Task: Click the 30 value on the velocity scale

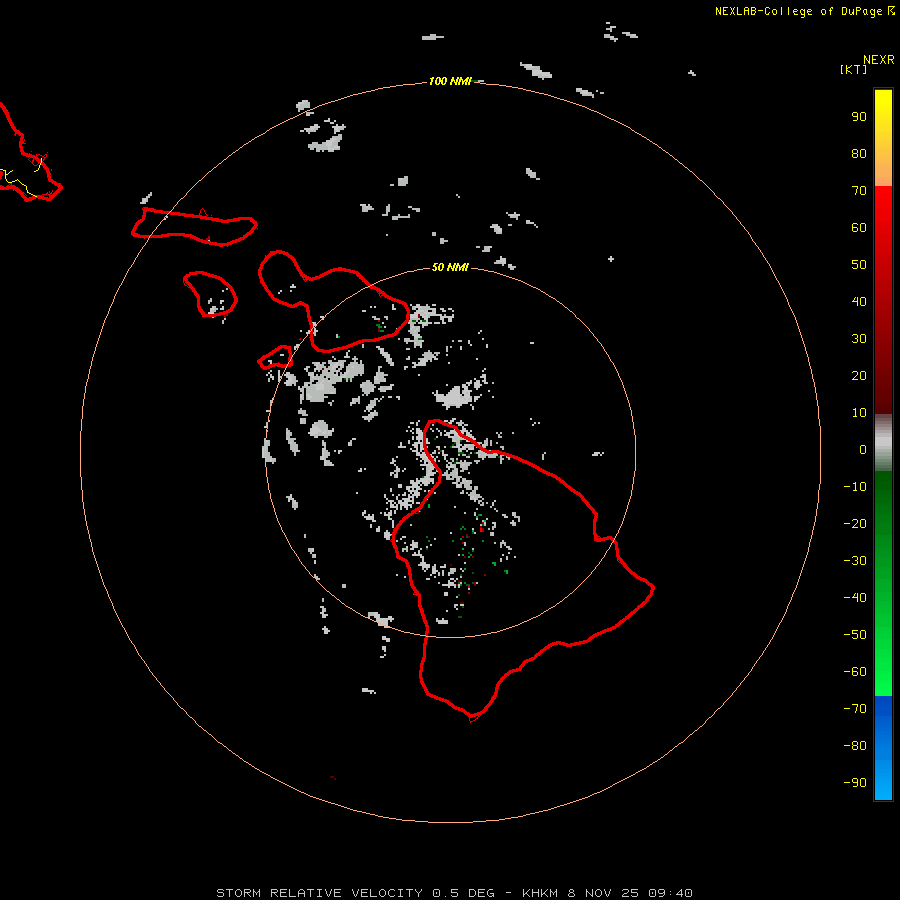Action: tap(859, 339)
